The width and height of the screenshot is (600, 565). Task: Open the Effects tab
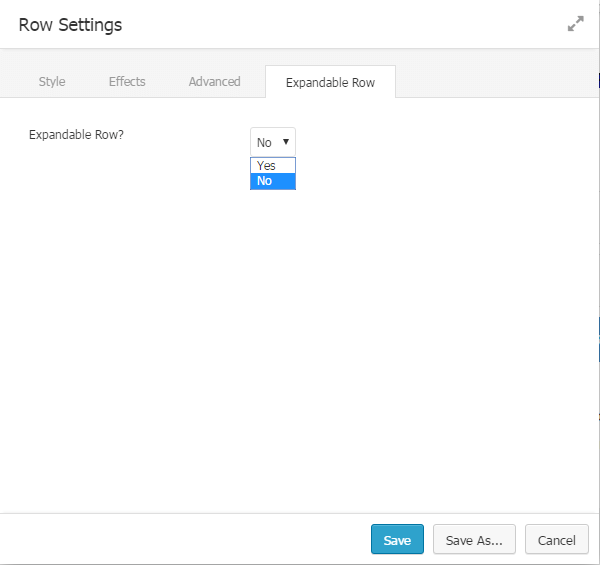tap(127, 81)
